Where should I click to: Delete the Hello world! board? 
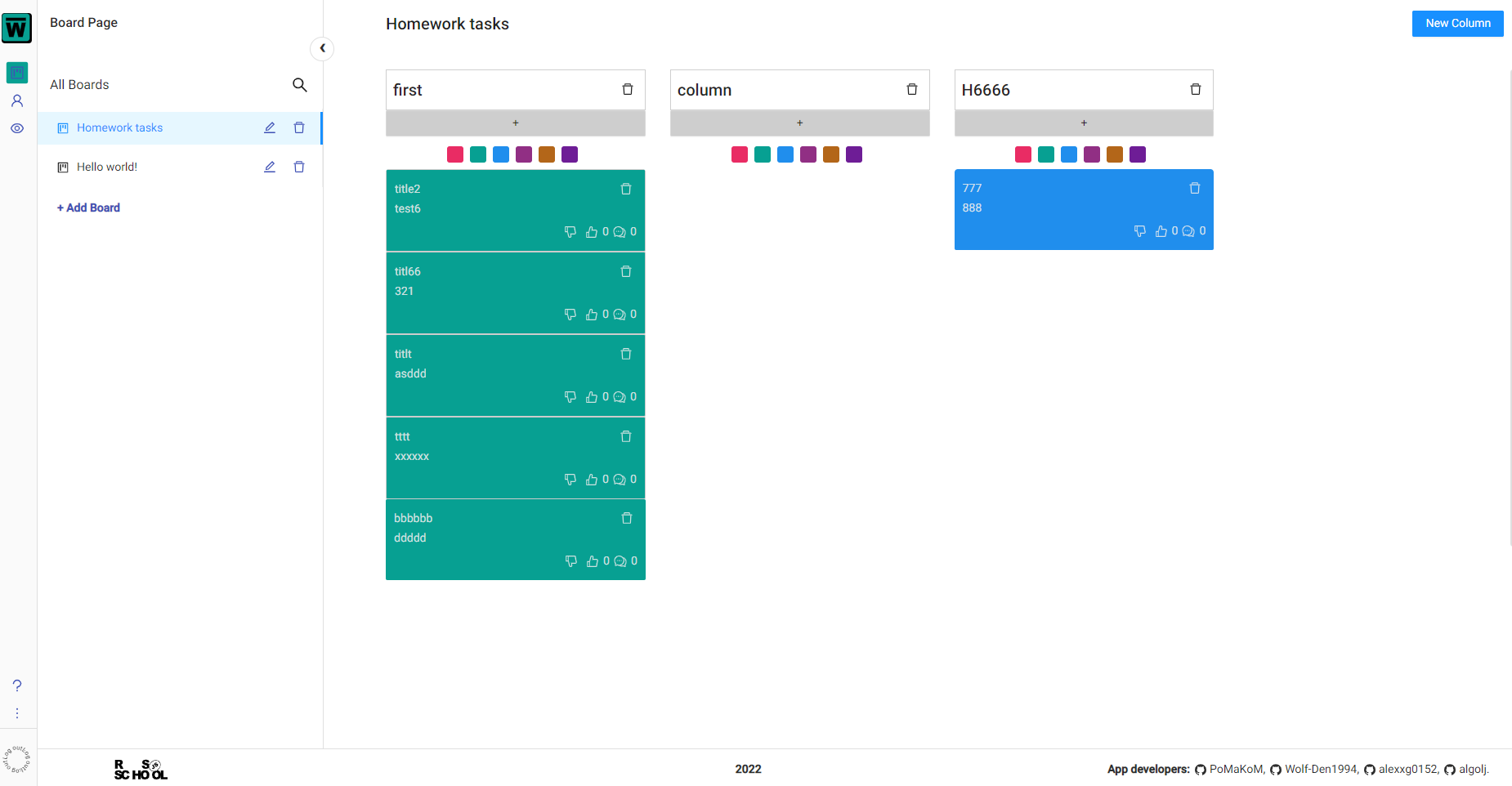coord(299,167)
